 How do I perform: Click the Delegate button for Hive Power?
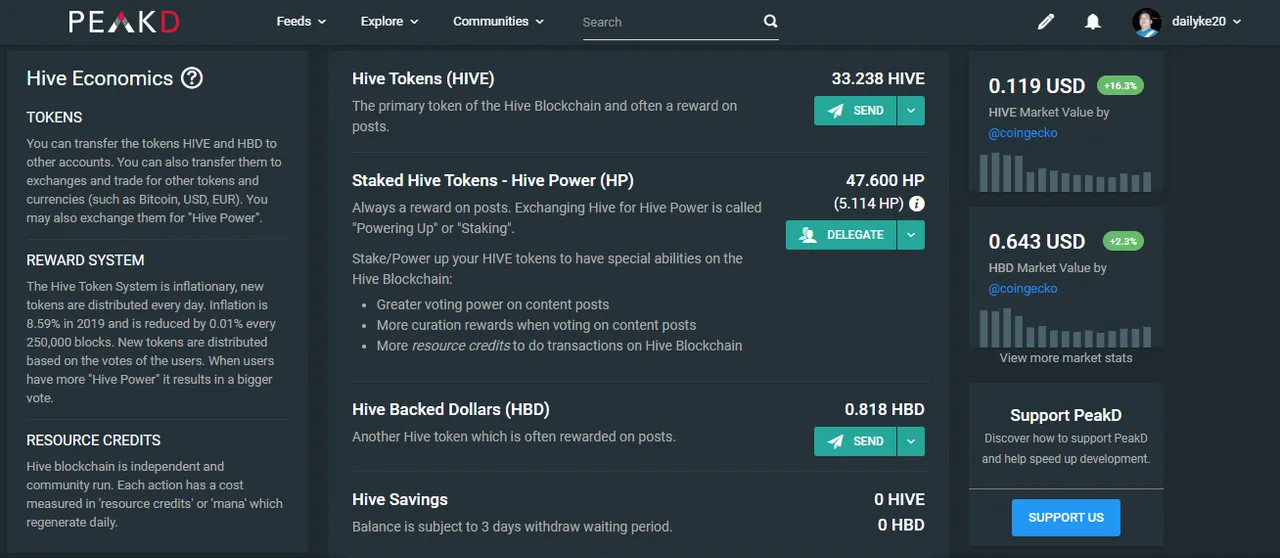(x=841, y=235)
